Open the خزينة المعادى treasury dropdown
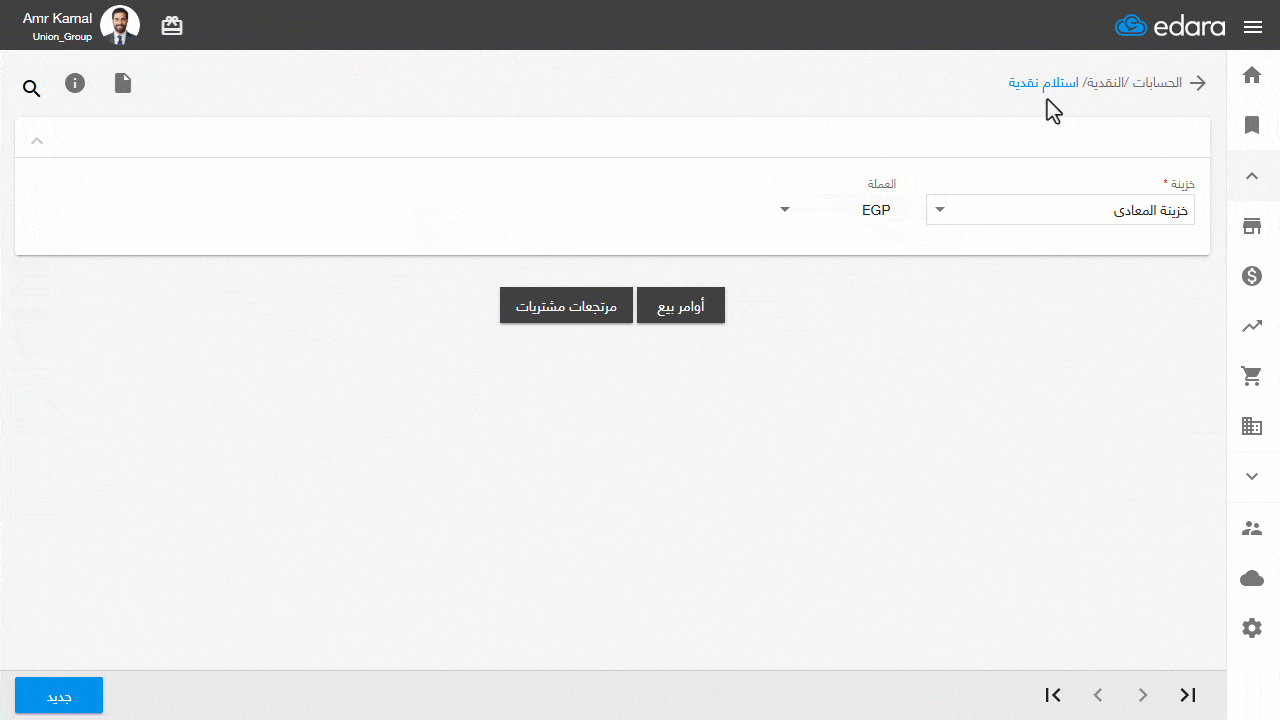Screen dimensions: 1280x720 point(1060,210)
